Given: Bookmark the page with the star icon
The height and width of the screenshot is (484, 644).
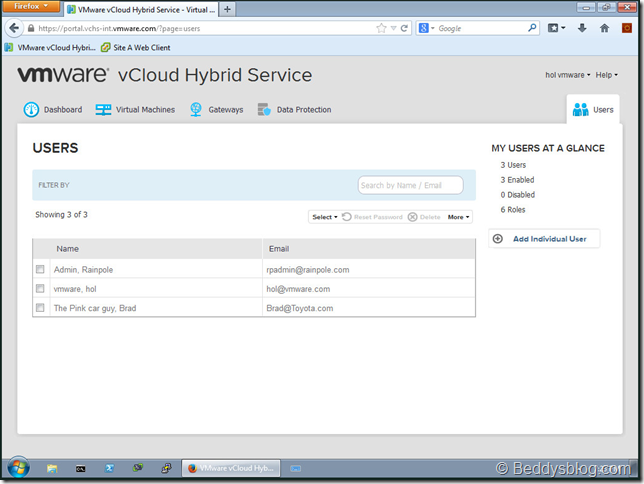Looking at the screenshot, I should [381, 29].
